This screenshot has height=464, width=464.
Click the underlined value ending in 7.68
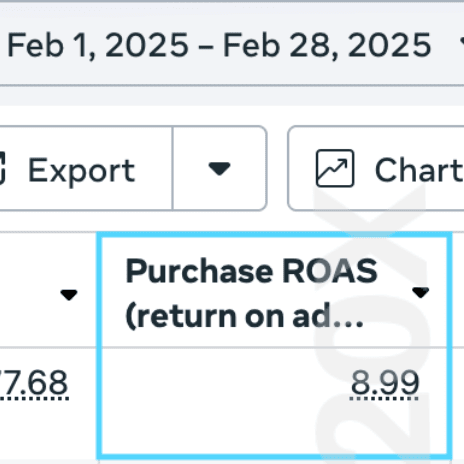(33, 384)
